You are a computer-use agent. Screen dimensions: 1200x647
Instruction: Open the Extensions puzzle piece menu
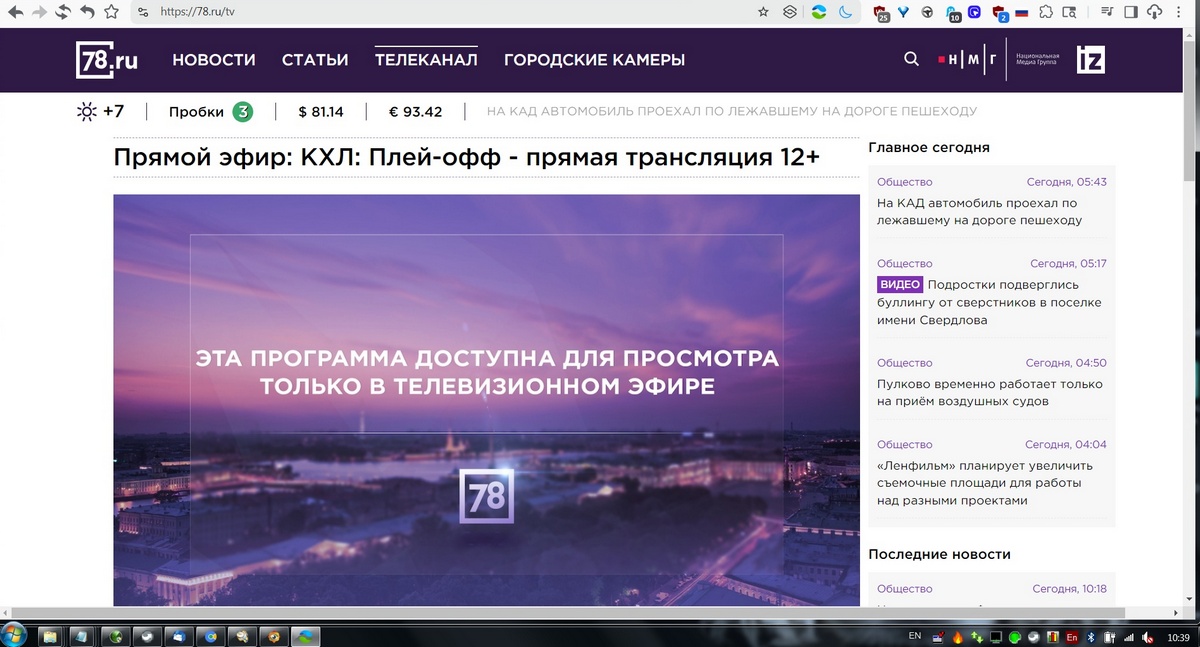point(1046,12)
